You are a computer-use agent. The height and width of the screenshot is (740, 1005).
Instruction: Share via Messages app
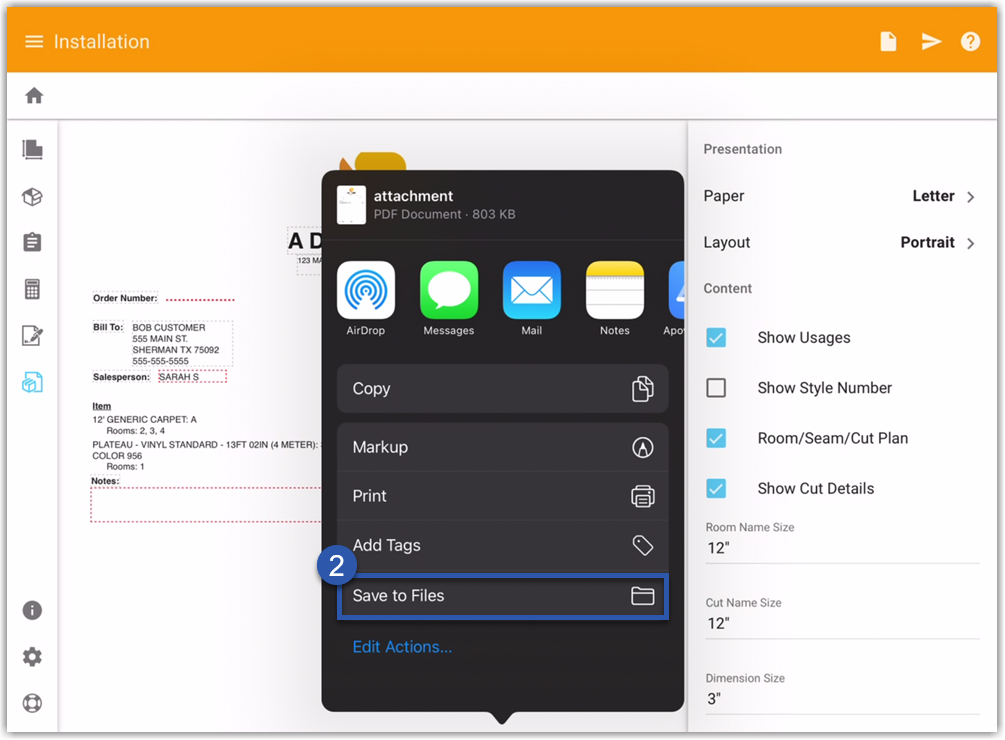(x=449, y=298)
